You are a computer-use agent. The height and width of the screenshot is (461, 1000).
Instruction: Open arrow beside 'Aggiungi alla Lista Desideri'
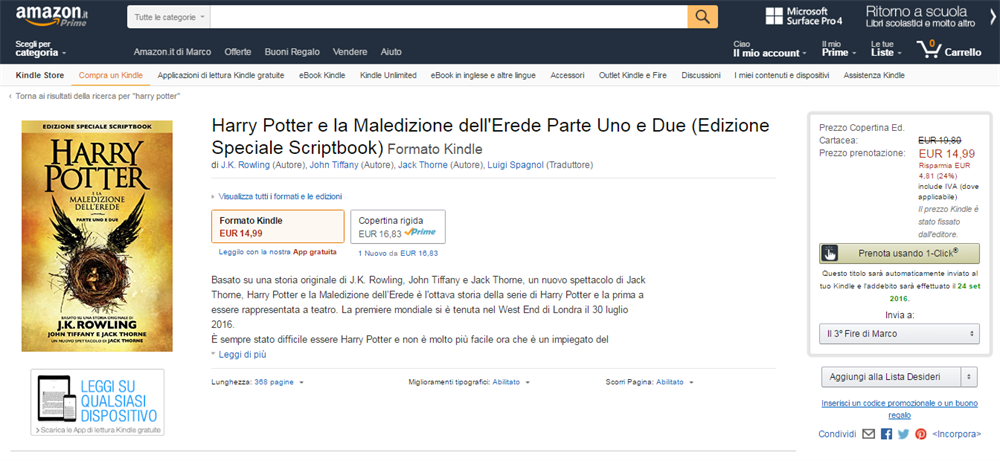pos(969,377)
